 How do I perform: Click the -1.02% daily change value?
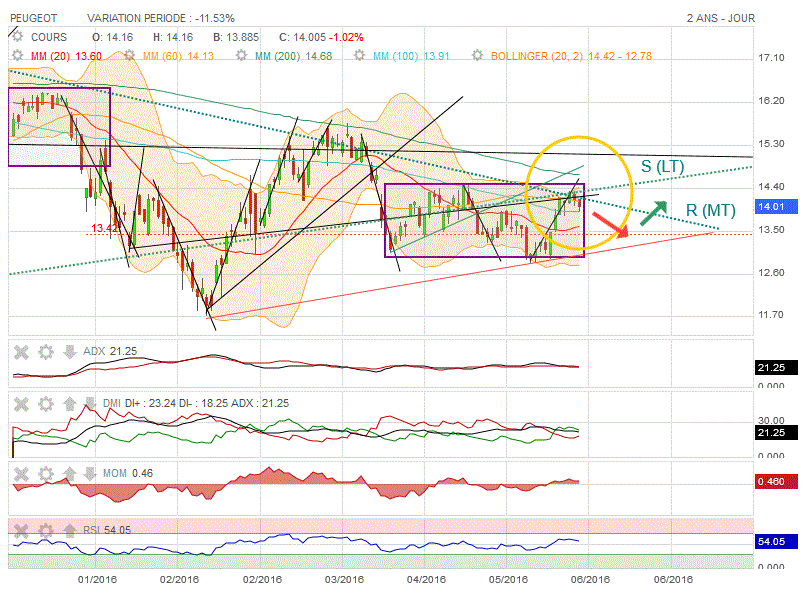[346, 37]
